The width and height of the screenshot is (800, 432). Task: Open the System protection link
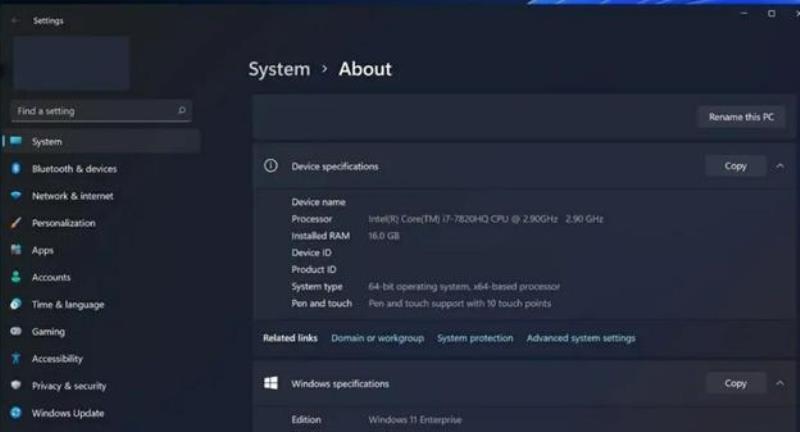(474, 338)
